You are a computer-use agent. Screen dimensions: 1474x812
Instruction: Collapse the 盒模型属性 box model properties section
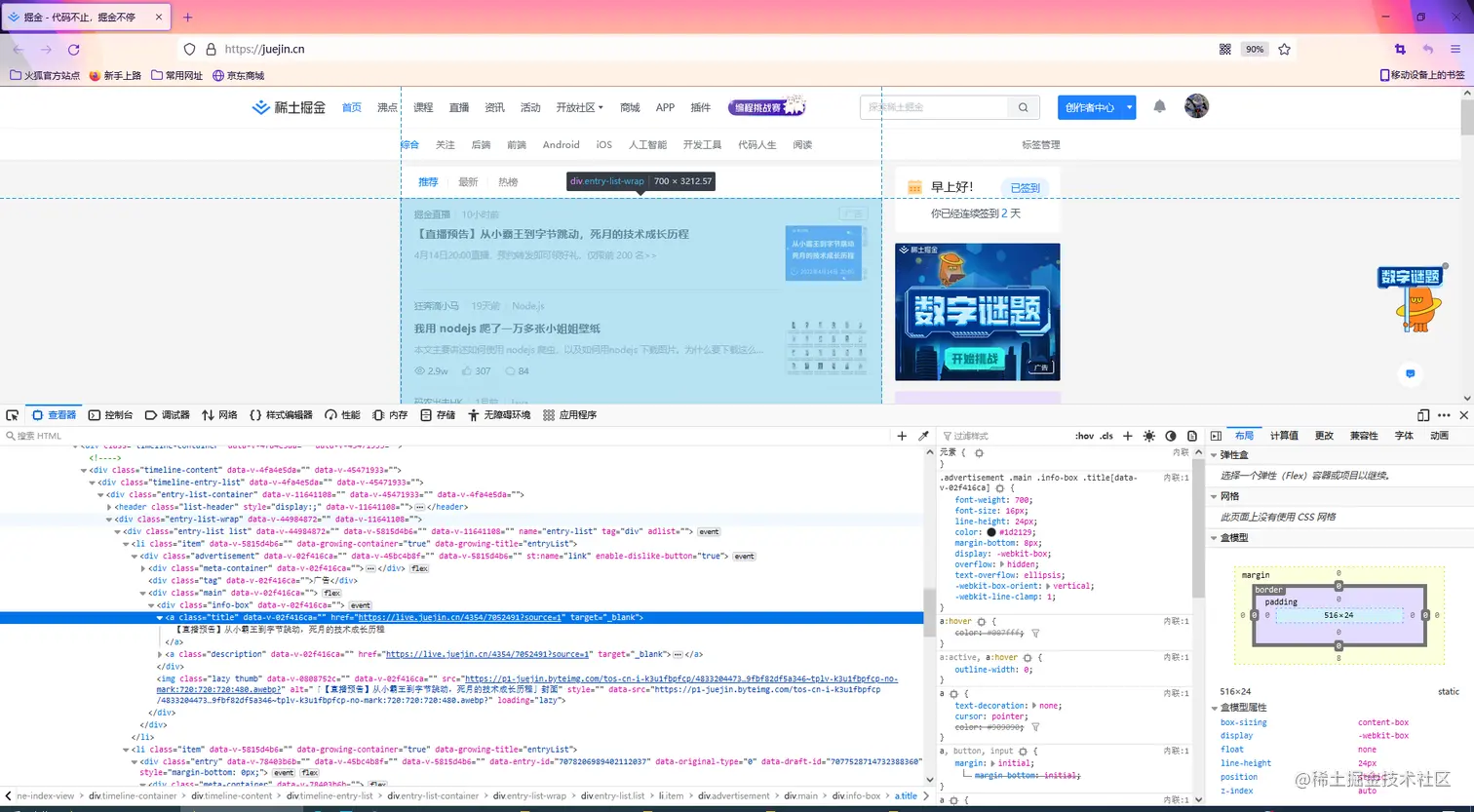[x=1214, y=708]
